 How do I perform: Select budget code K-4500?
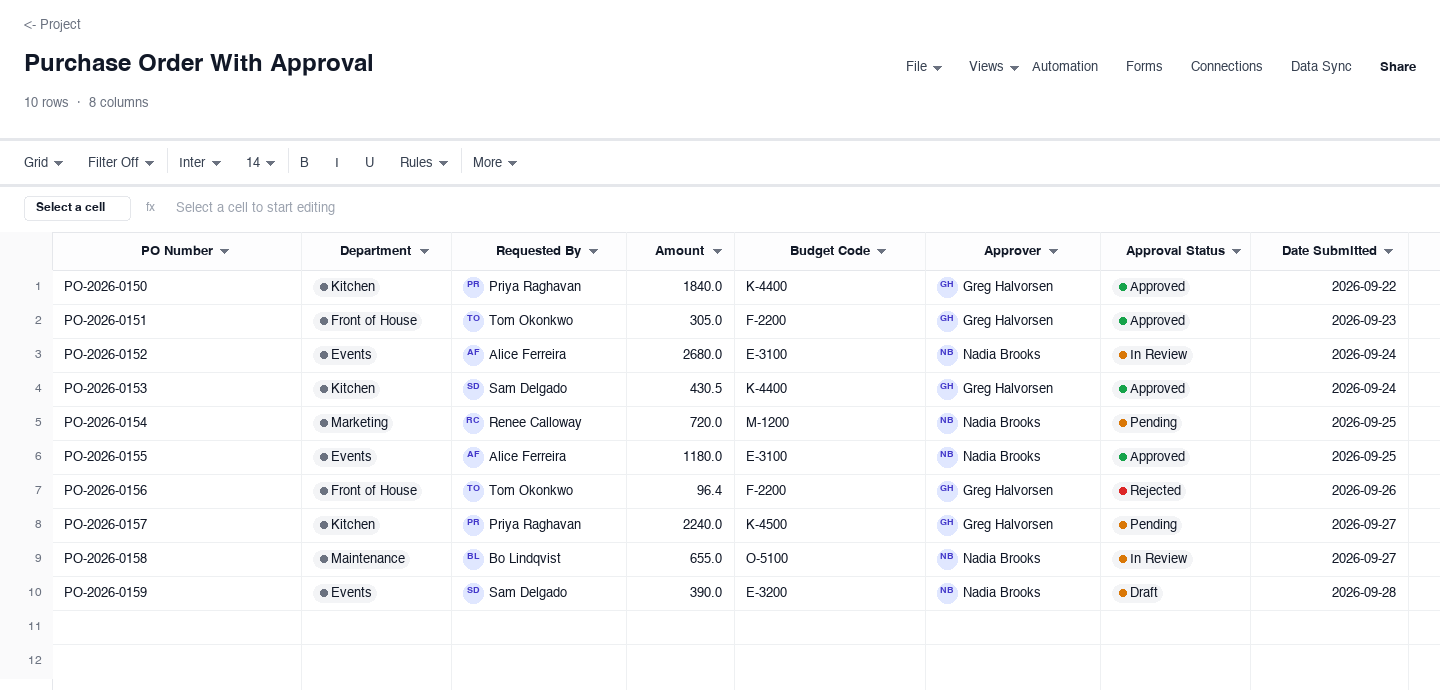pos(830,524)
